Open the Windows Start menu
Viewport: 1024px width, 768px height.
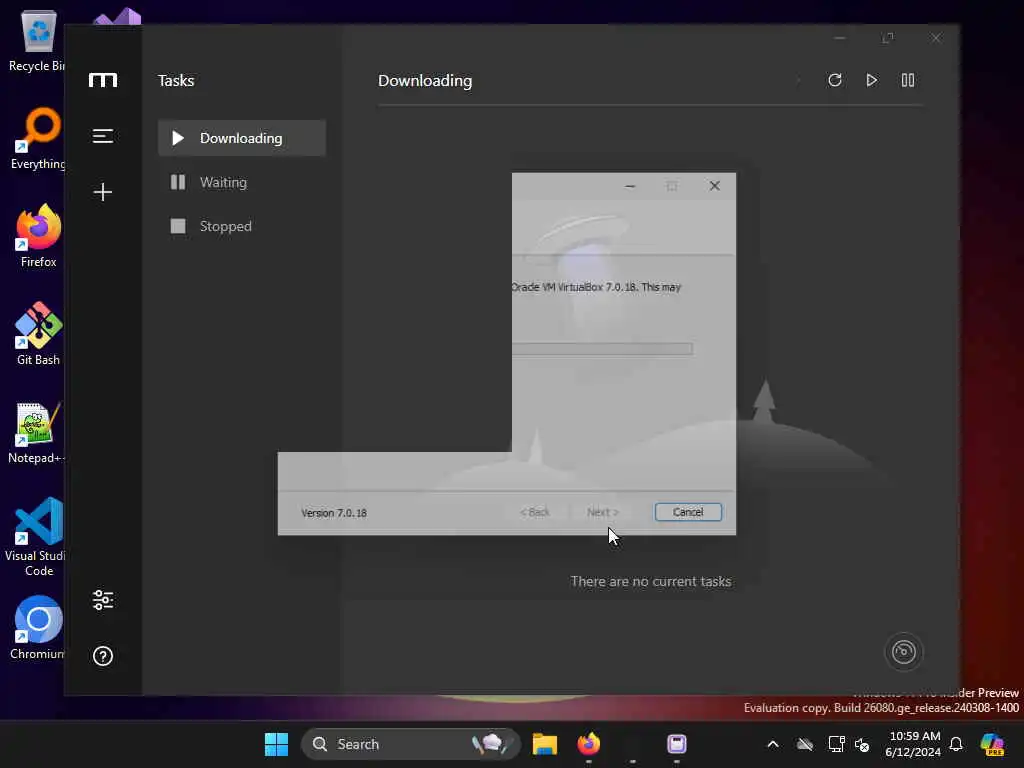click(x=276, y=744)
